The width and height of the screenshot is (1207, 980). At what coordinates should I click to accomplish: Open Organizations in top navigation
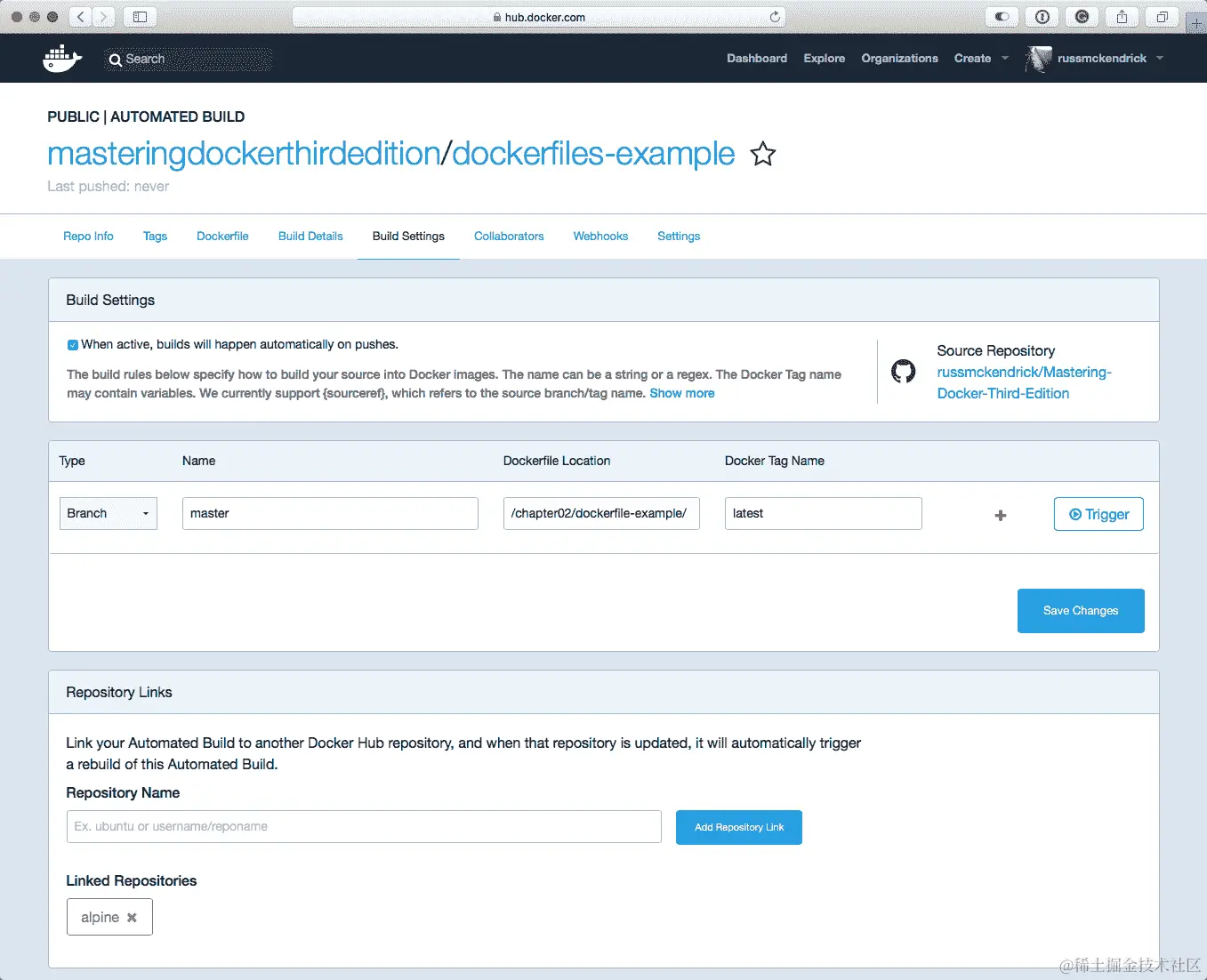[x=899, y=59]
